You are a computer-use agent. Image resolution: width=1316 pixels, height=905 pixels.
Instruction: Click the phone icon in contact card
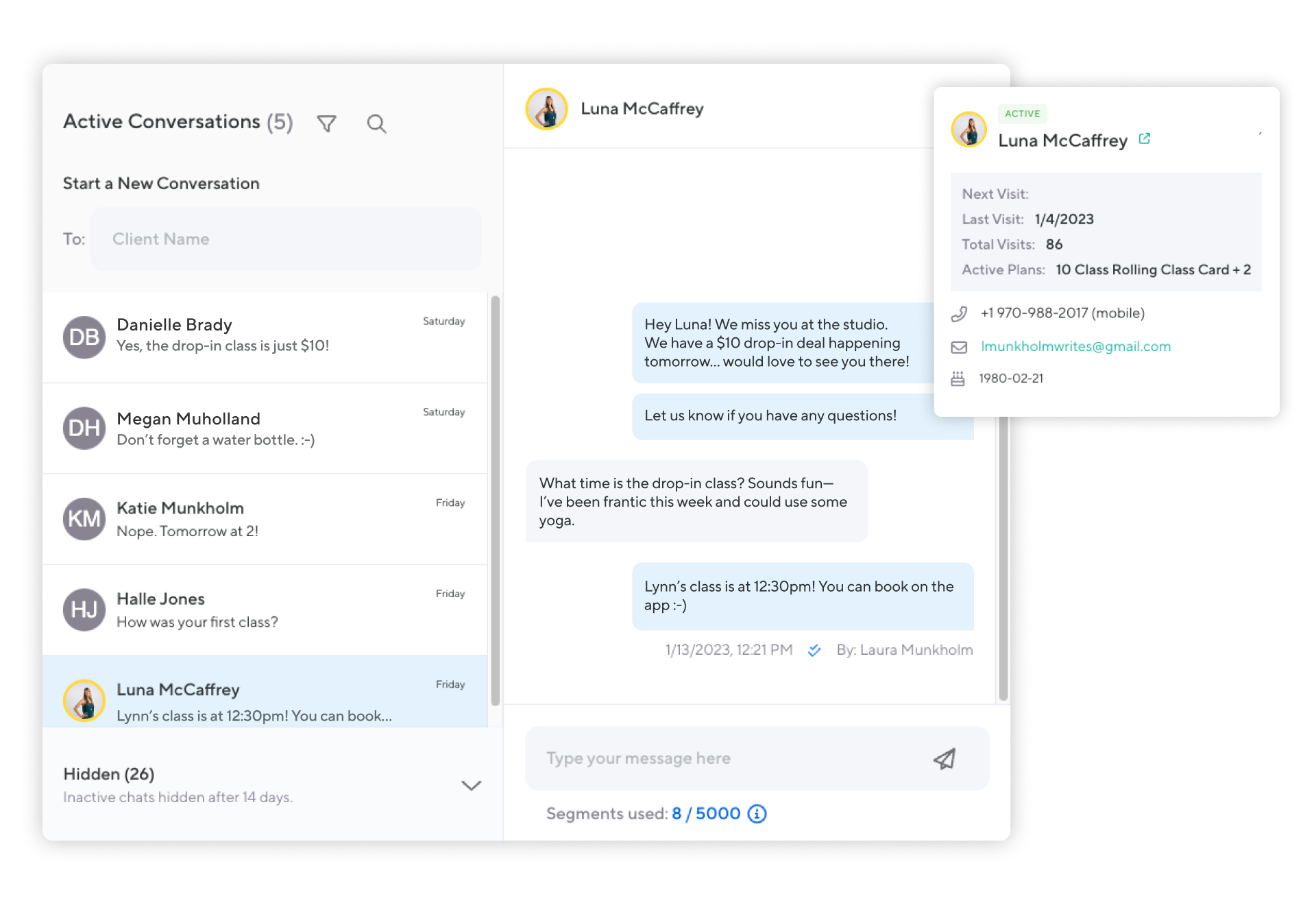click(x=959, y=313)
